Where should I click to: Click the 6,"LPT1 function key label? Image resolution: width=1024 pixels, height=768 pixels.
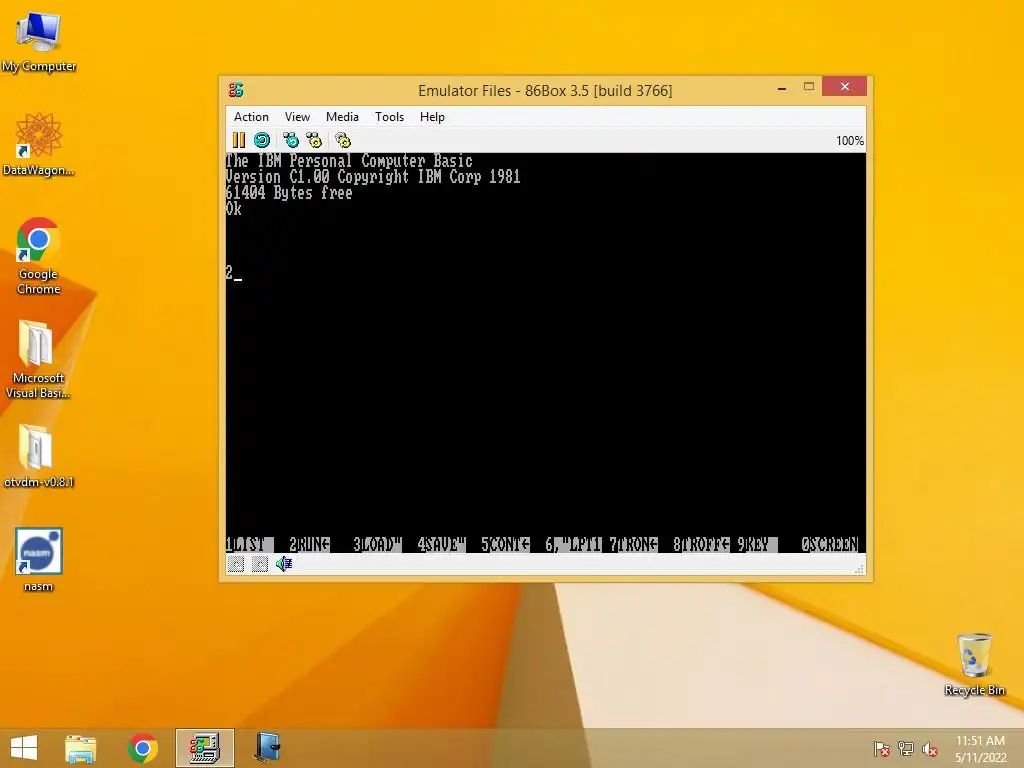tap(573, 545)
